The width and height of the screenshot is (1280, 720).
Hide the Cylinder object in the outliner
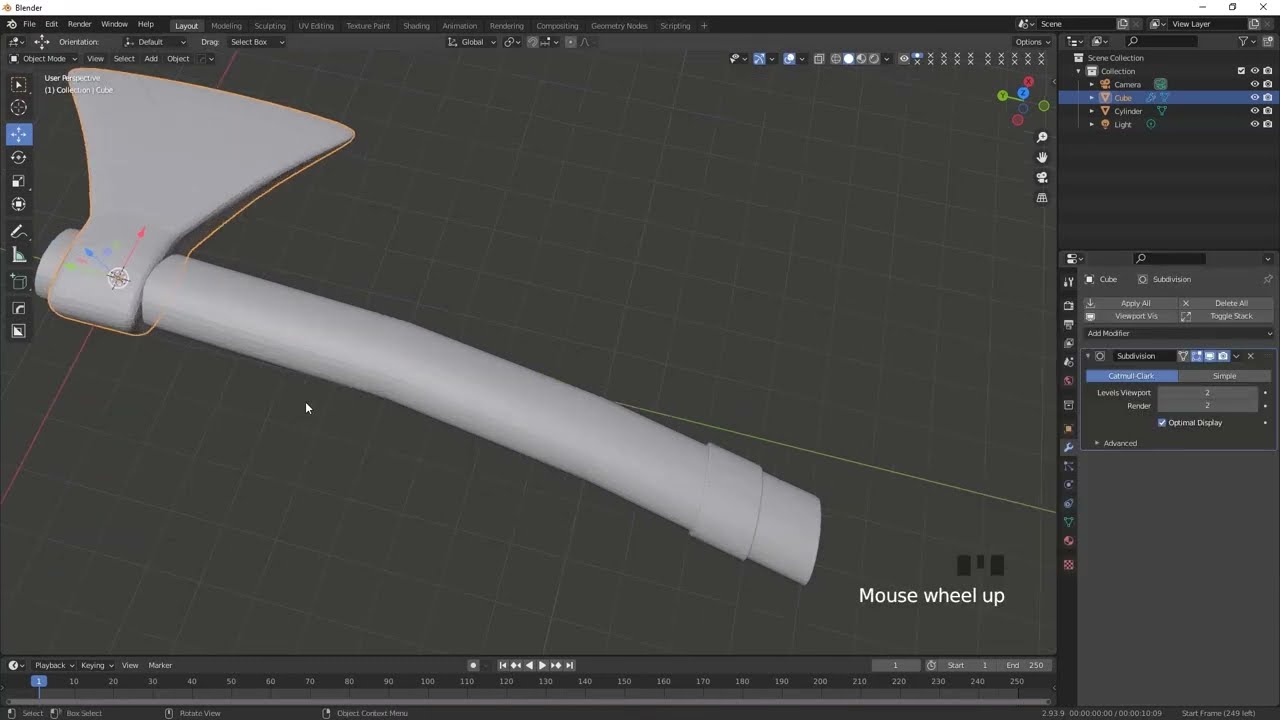(x=1254, y=111)
